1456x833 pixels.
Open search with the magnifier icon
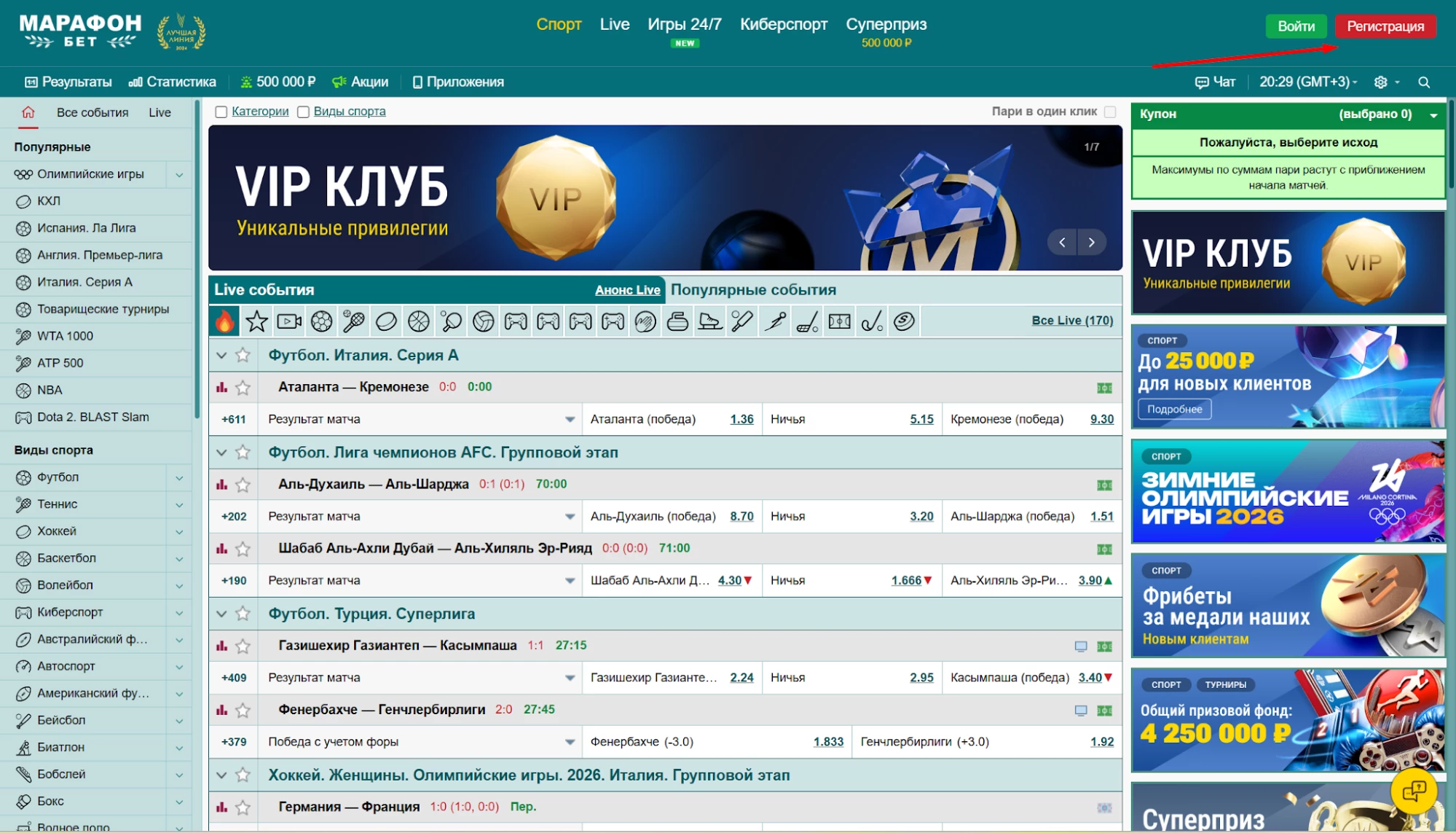[x=1424, y=82]
